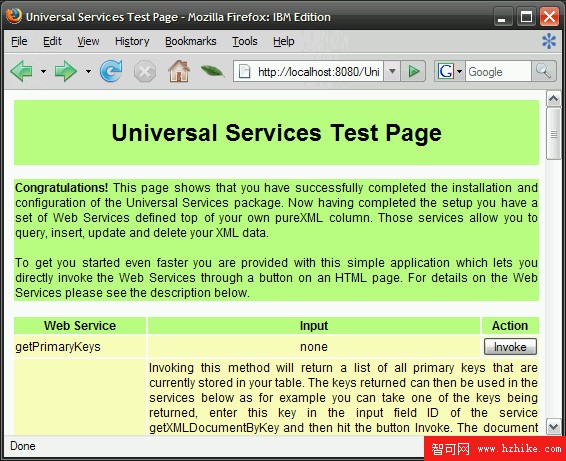Click the 'none' input cell
Screen dimensions: 566x461
[x=314, y=347]
